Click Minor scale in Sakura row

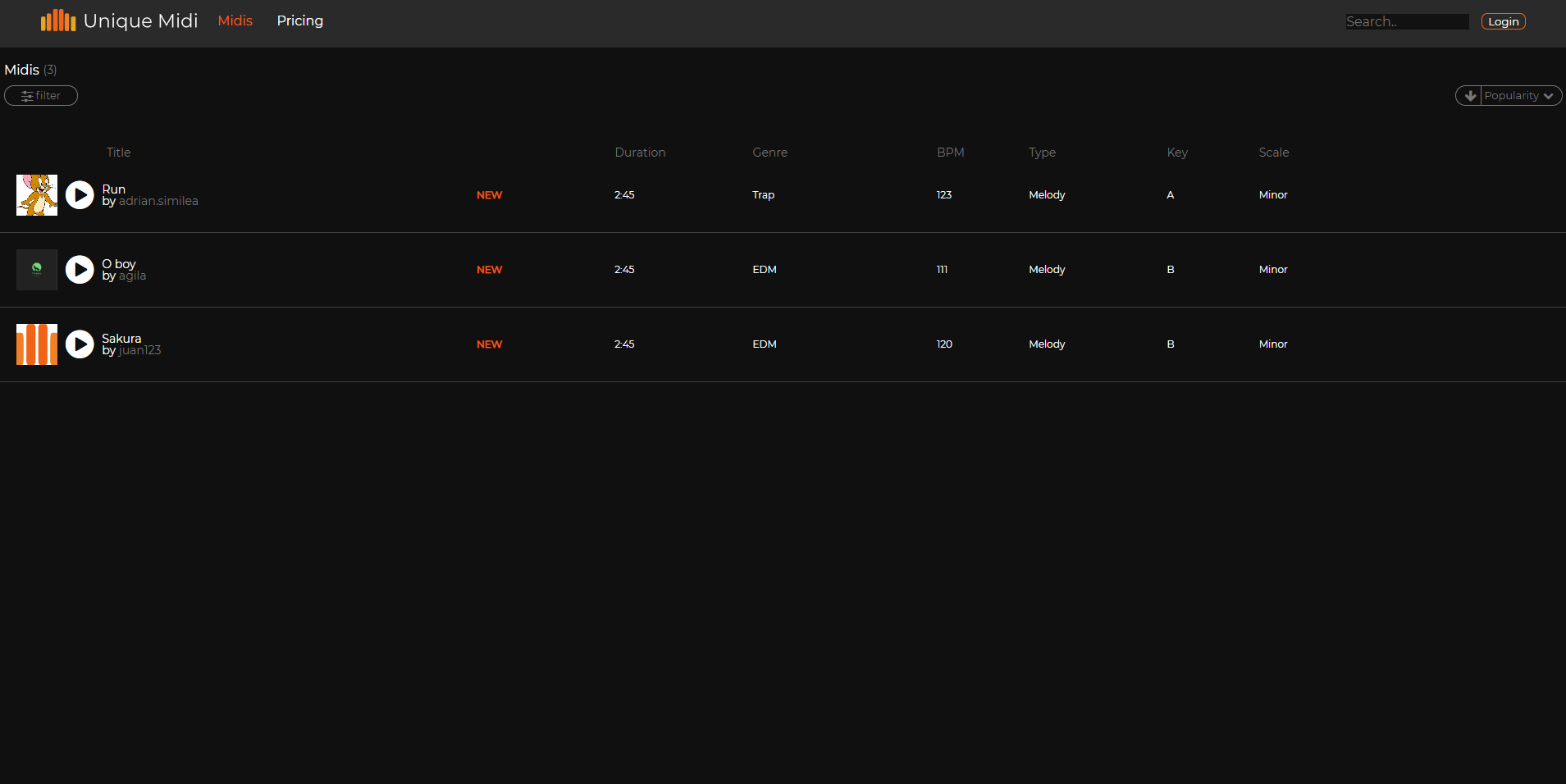(1273, 344)
